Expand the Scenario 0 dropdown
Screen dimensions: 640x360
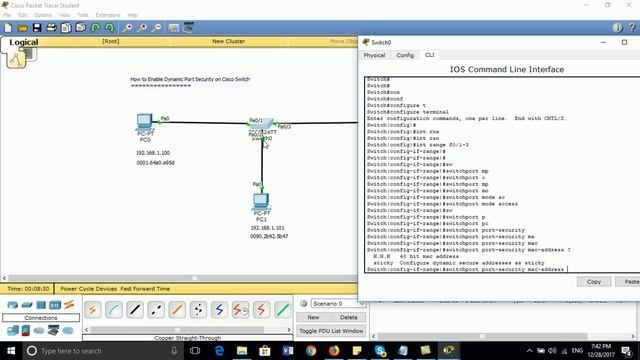[x=338, y=304]
